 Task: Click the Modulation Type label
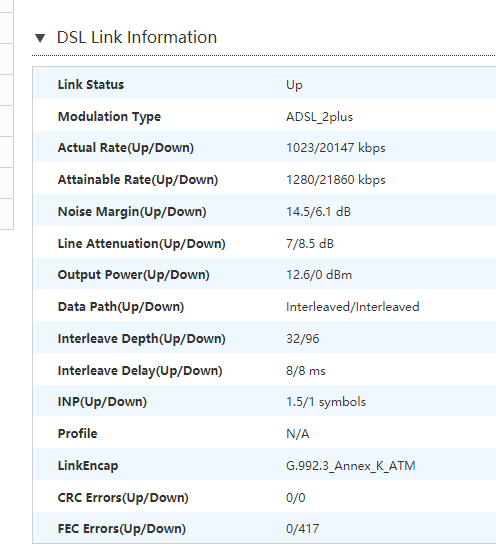tap(109, 117)
